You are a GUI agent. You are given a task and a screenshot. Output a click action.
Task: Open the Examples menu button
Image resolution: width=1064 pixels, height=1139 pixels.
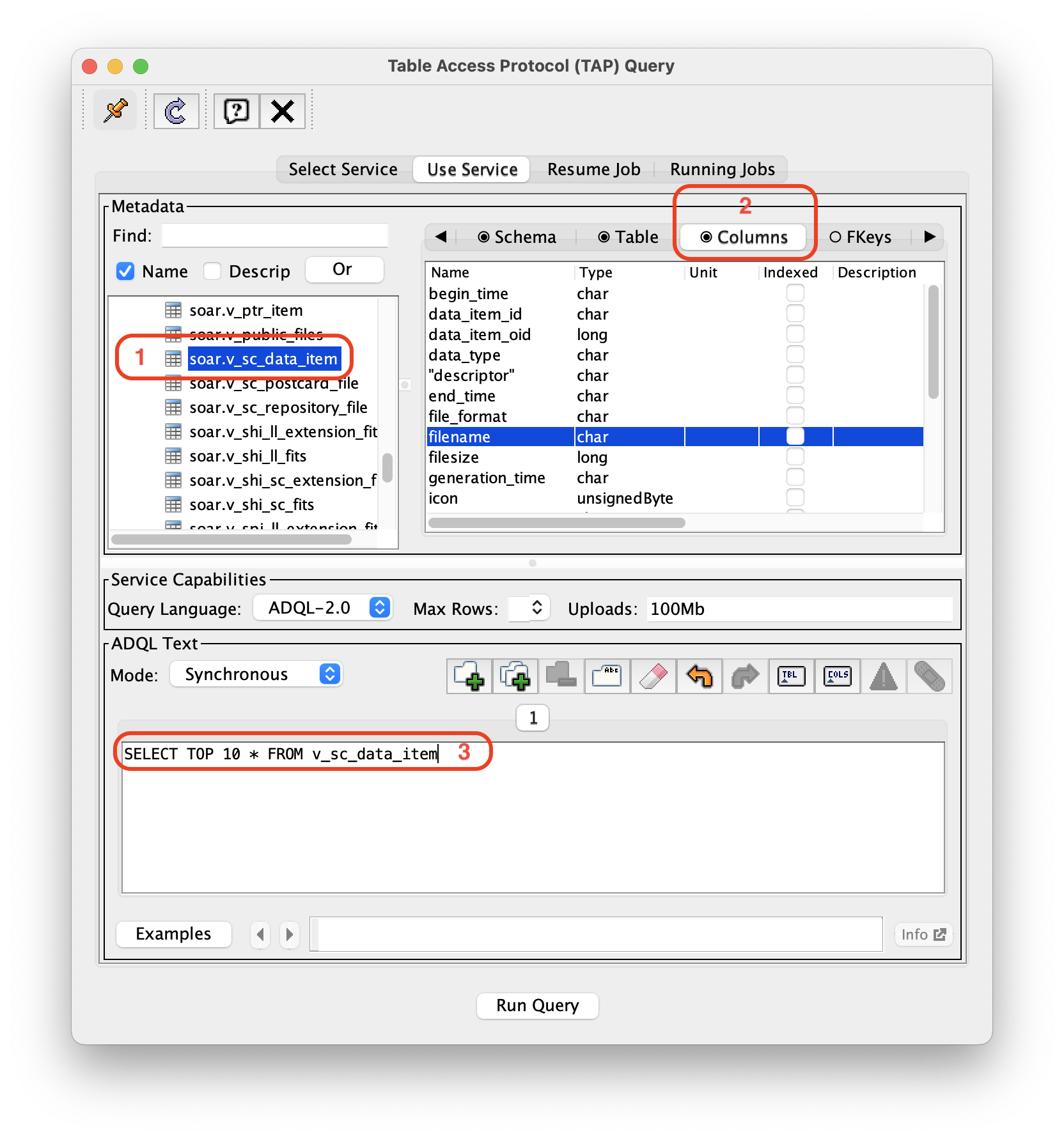pos(173,934)
